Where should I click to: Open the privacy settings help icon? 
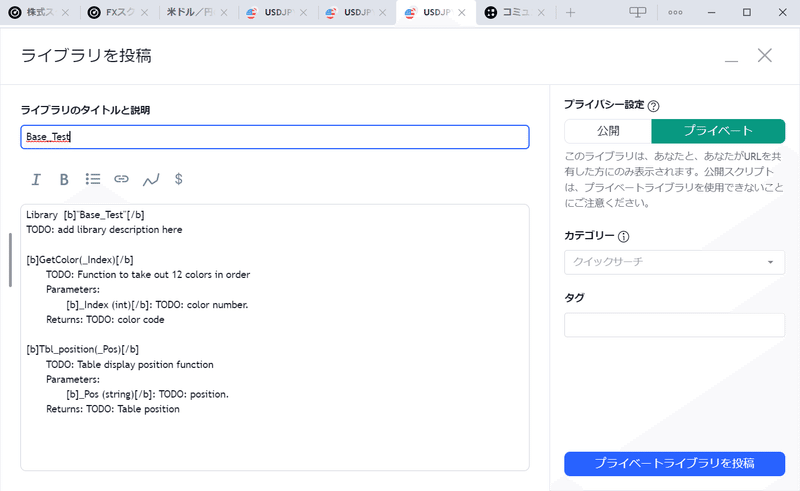click(x=653, y=106)
